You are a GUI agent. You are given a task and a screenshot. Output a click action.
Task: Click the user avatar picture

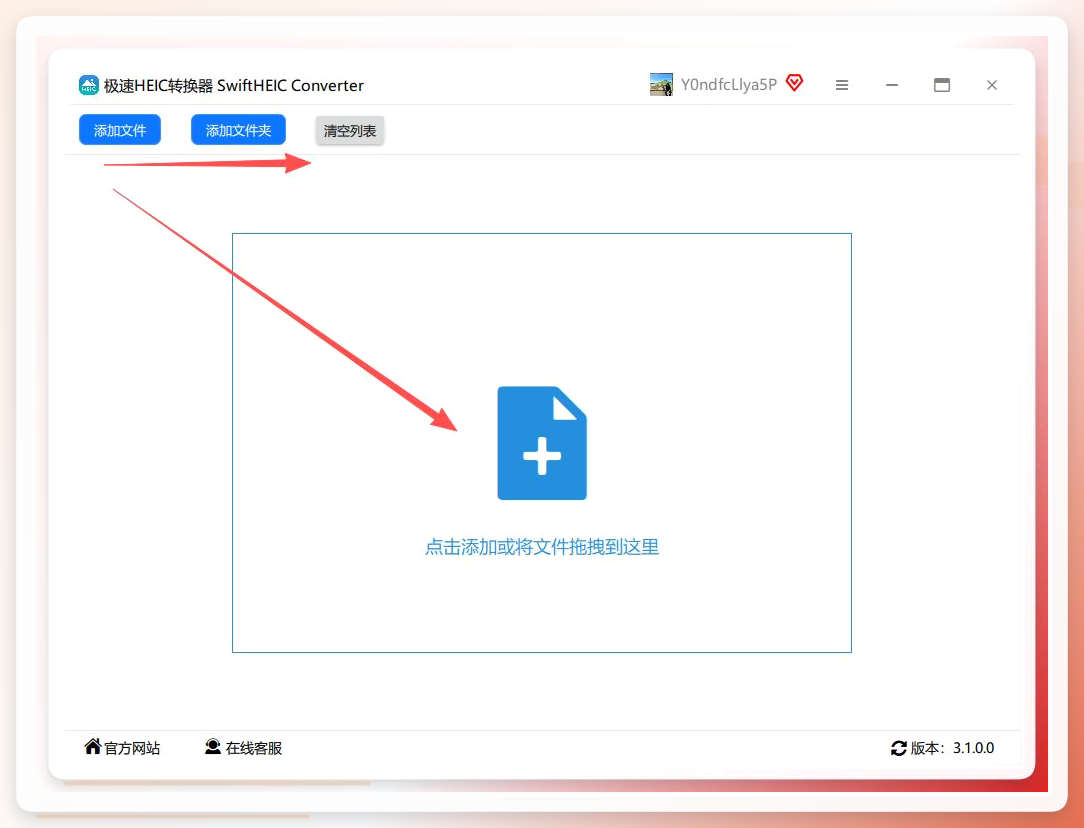pos(662,84)
